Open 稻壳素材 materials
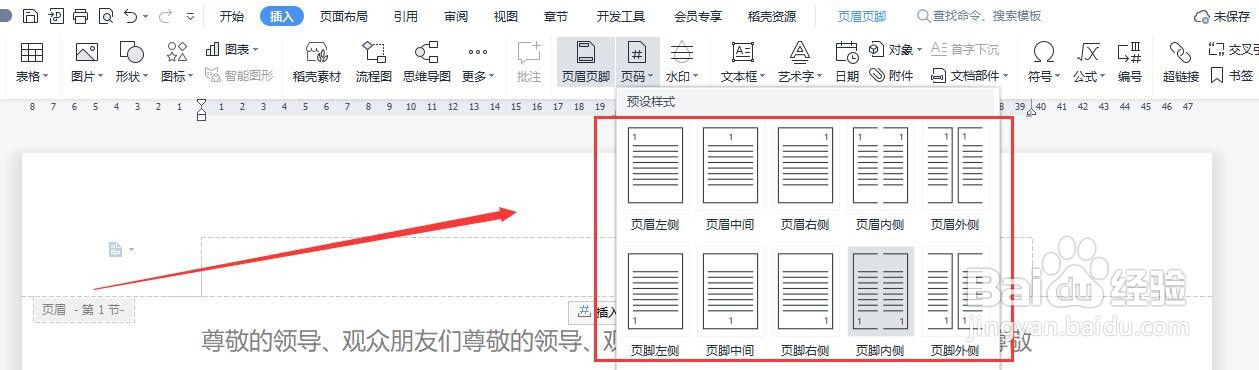Screen dimensions: 1259x370 [x=316, y=62]
